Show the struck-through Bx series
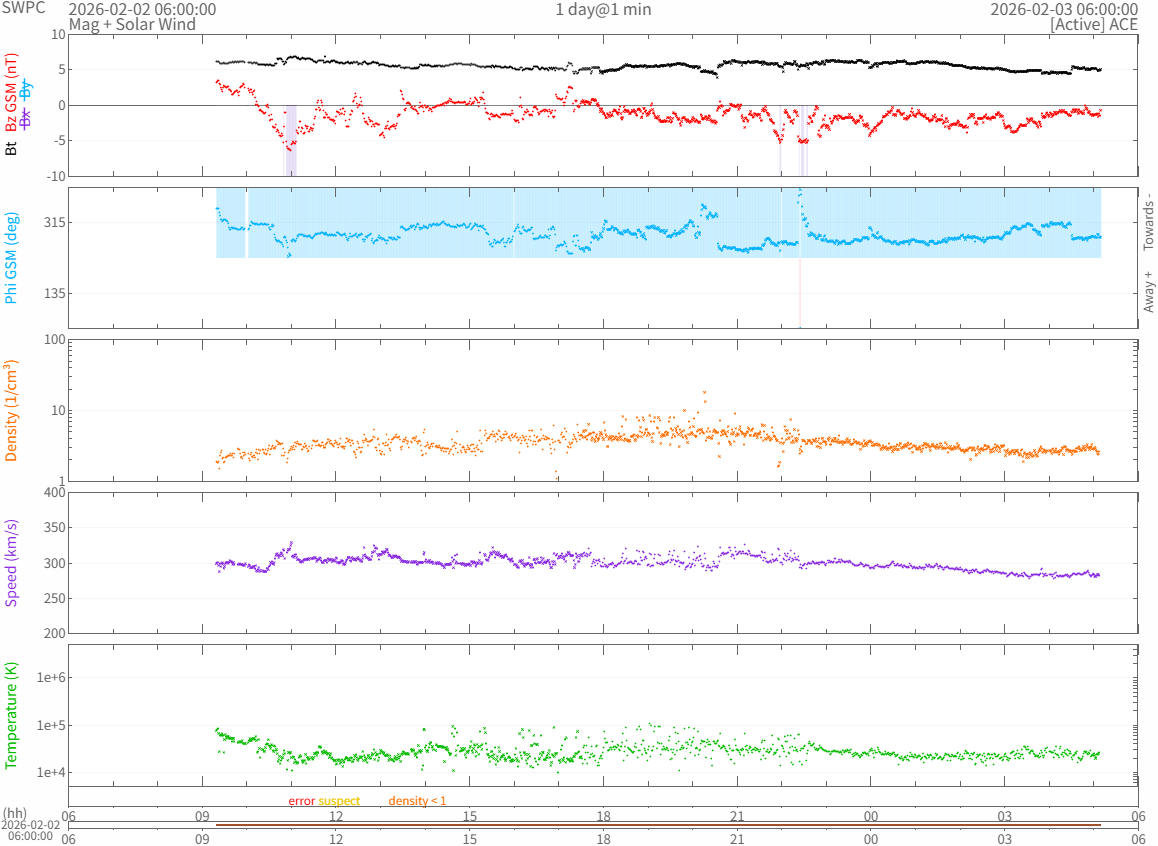 click(27, 117)
